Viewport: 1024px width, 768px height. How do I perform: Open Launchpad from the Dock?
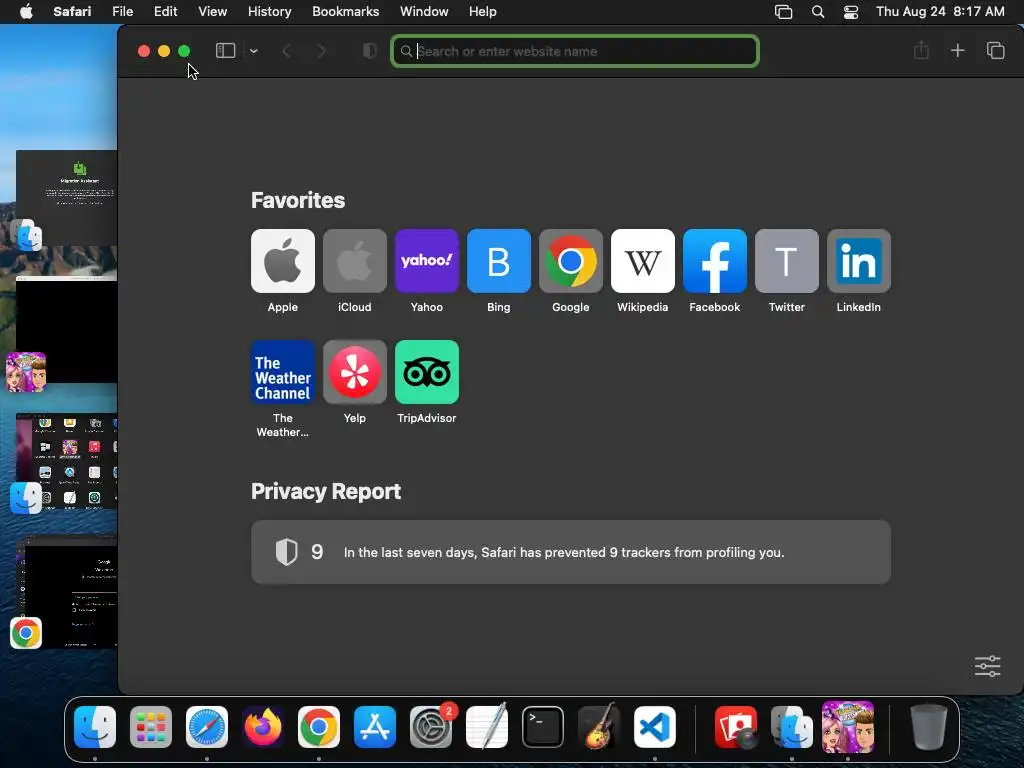pyautogui.click(x=151, y=727)
